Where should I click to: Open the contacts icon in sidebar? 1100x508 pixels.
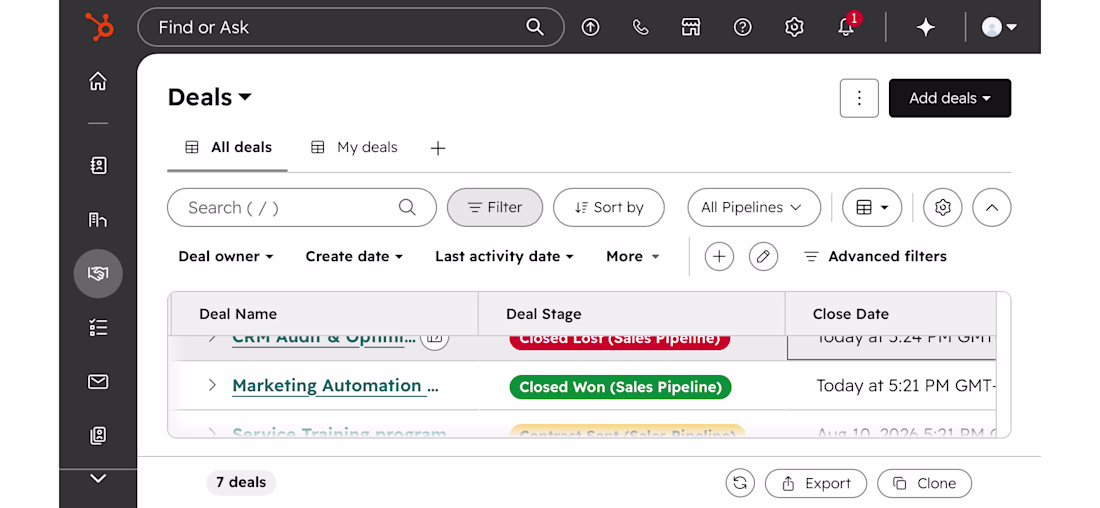point(98,166)
